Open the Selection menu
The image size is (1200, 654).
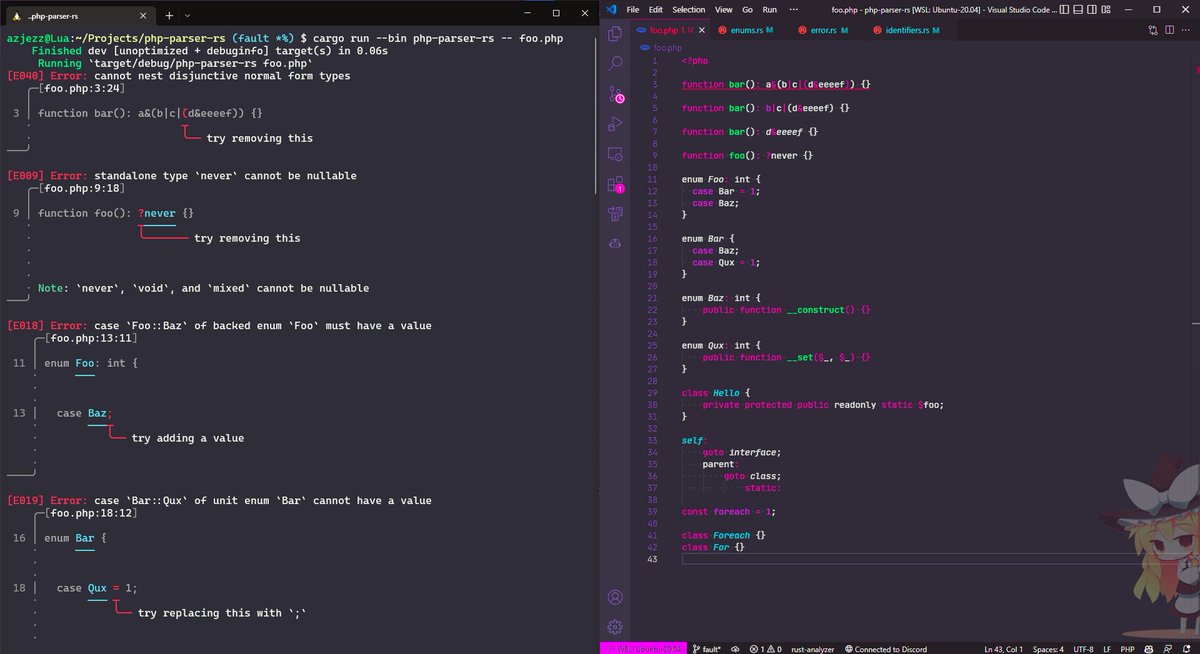tap(688, 9)
